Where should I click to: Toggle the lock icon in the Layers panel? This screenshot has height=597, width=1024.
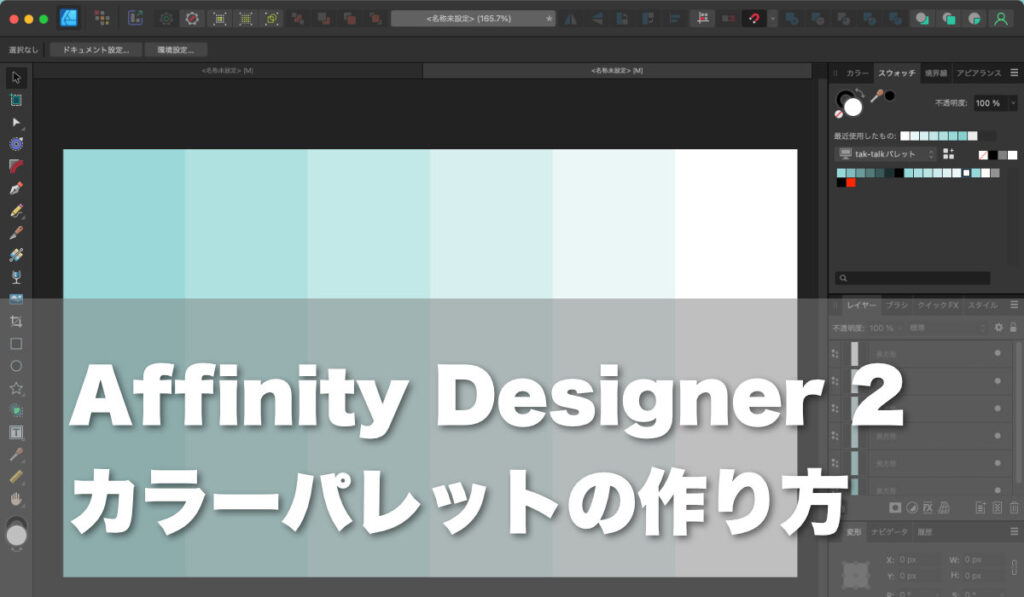tap(1013, 327)
